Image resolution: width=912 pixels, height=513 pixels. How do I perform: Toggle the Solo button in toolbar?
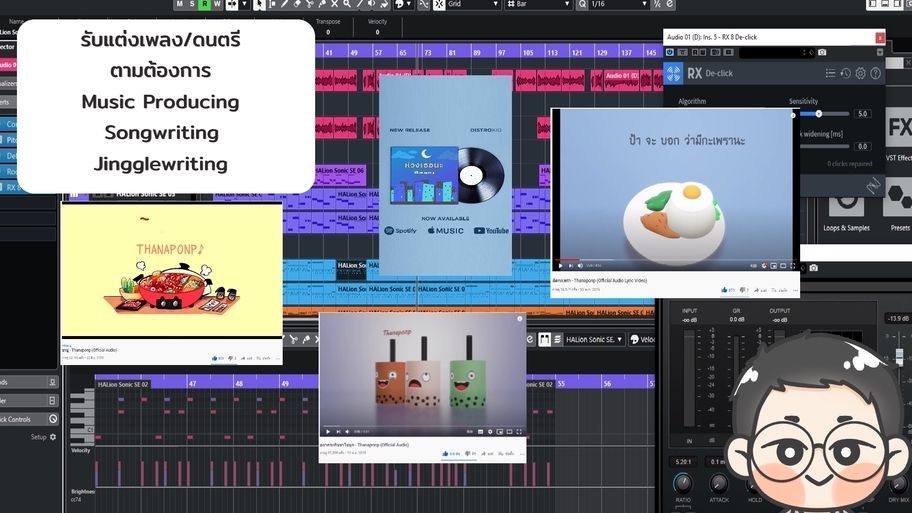click(192, 5)
